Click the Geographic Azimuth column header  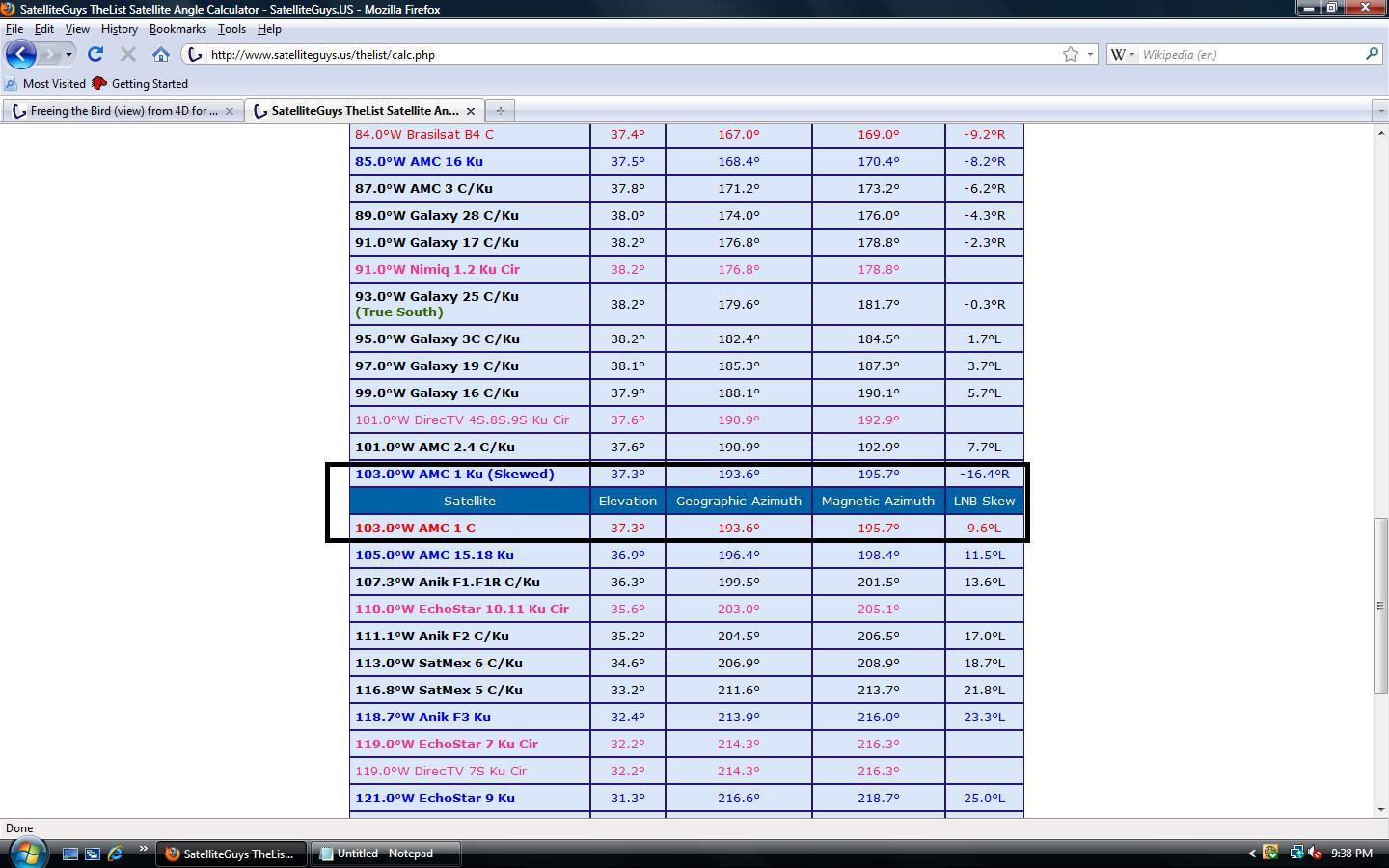coord(739,501)
